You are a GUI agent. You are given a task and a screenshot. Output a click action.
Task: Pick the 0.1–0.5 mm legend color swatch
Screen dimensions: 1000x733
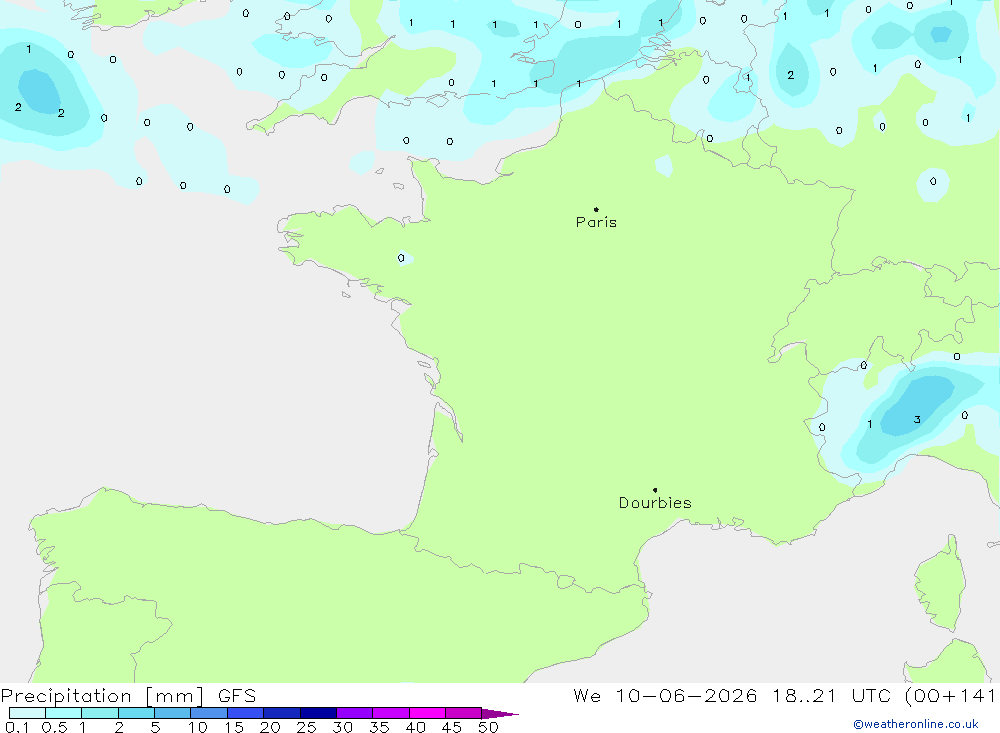(x=27, y=713)
